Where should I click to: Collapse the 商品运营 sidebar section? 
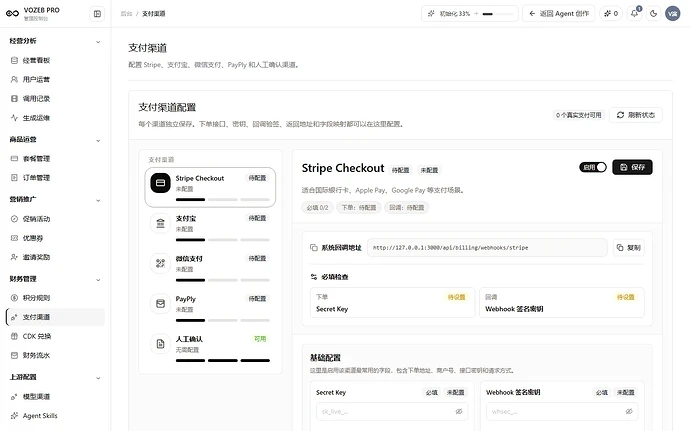point(98,140)
